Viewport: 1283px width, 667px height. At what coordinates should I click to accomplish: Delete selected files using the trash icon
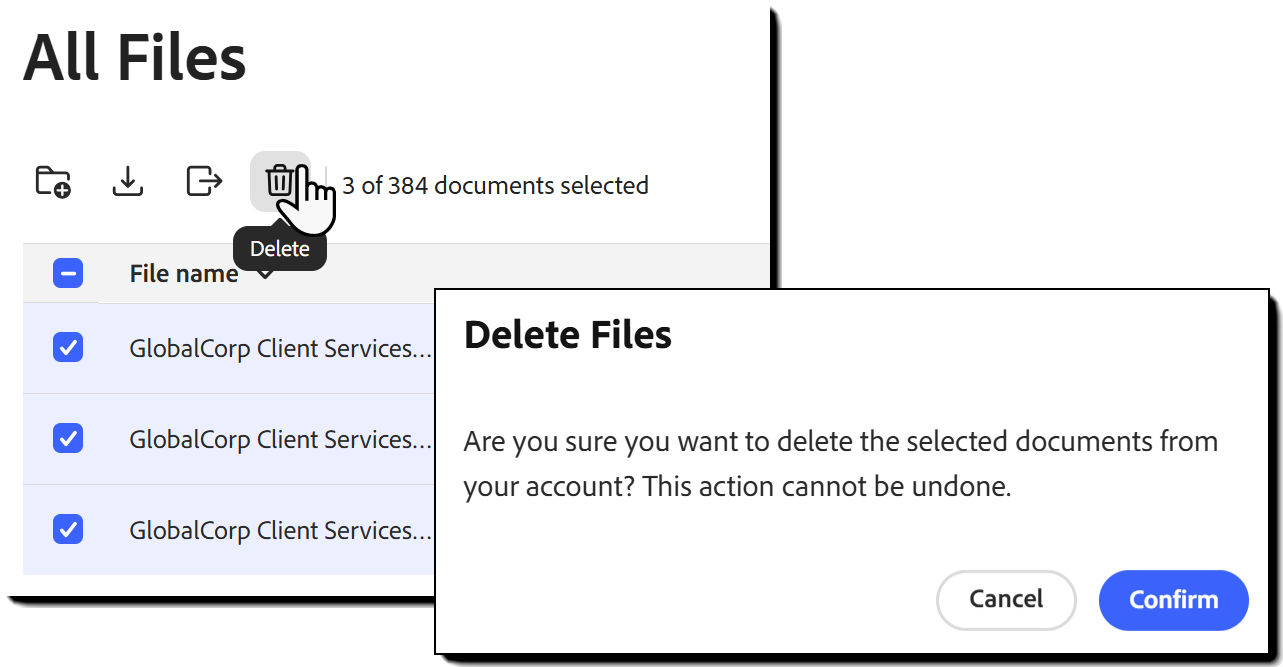(280, 181)
